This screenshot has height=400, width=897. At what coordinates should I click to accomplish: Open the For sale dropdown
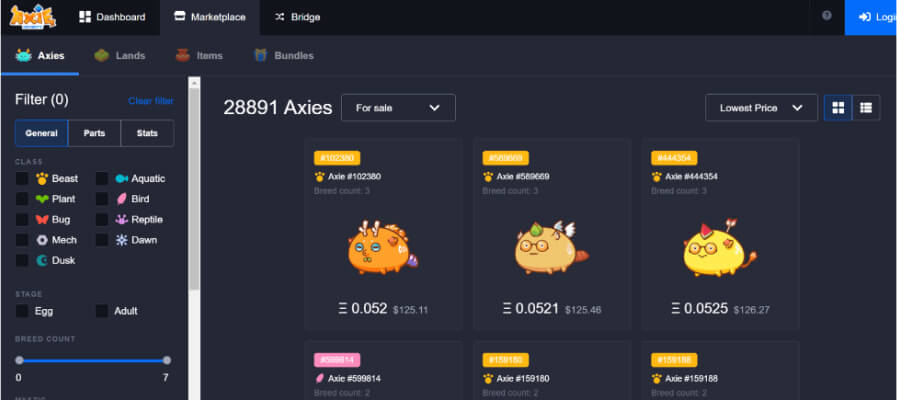[x=398, y=108]
